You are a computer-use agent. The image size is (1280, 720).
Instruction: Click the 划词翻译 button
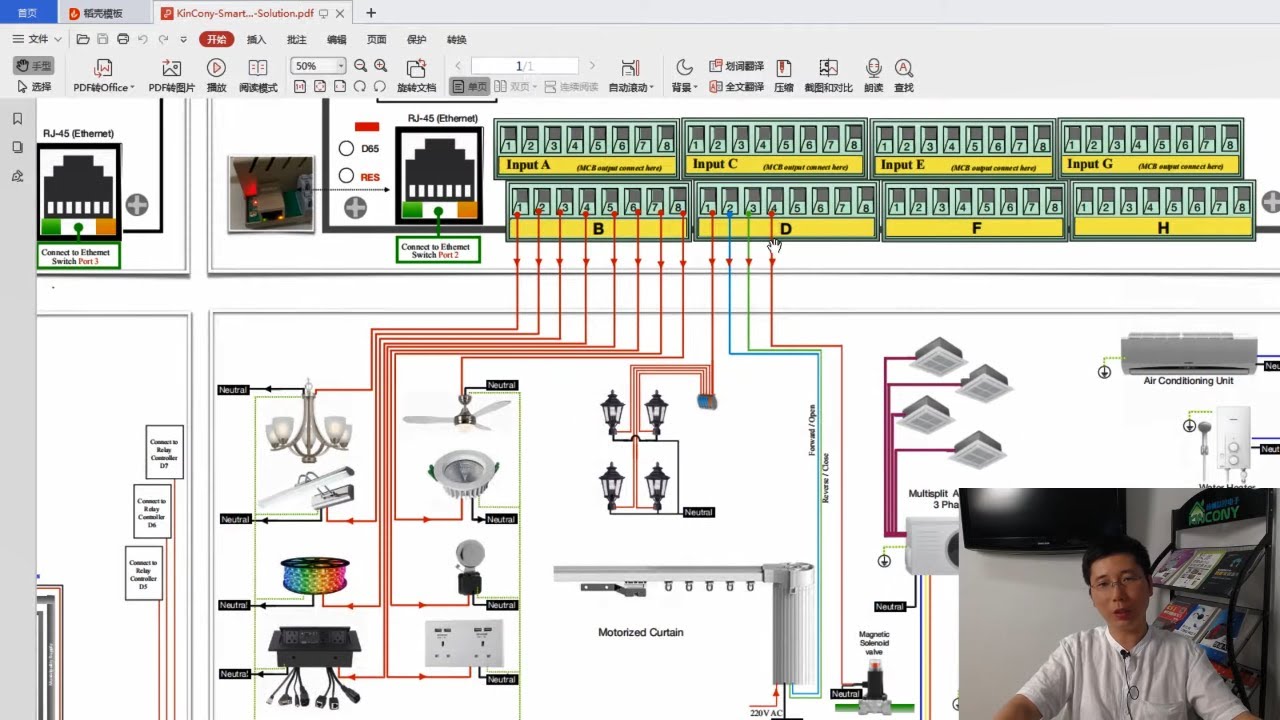737,66
